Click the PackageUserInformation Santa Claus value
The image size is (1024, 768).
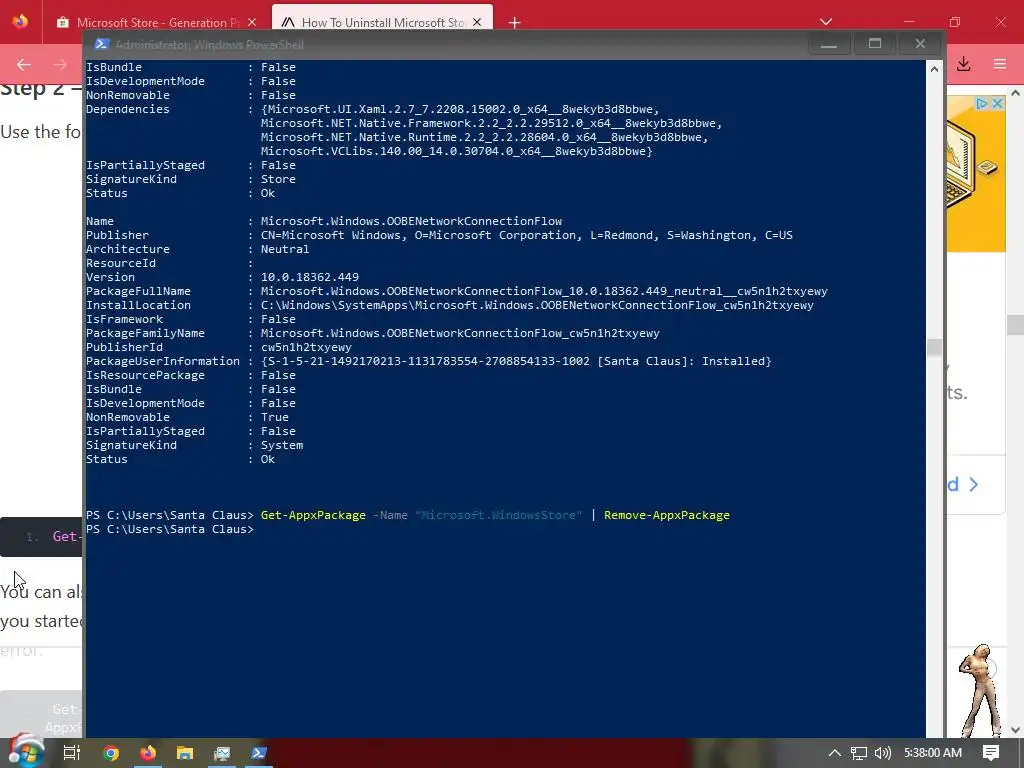516,361
